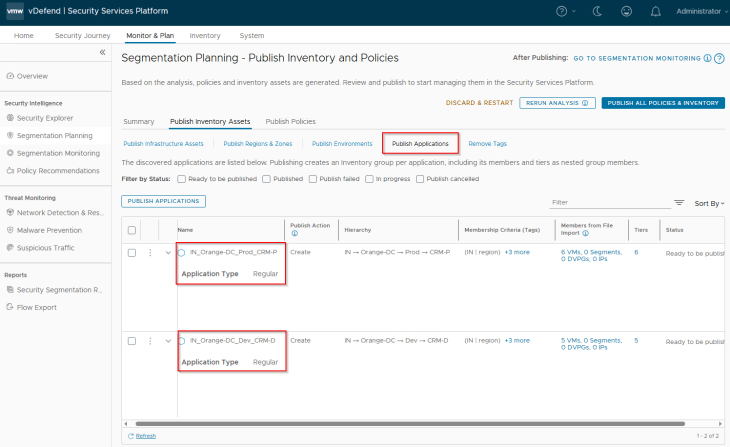This screenshot has height=447, width=730.
Task: Click the Publish All Policies & Inventory button
Action: (663, 102)
